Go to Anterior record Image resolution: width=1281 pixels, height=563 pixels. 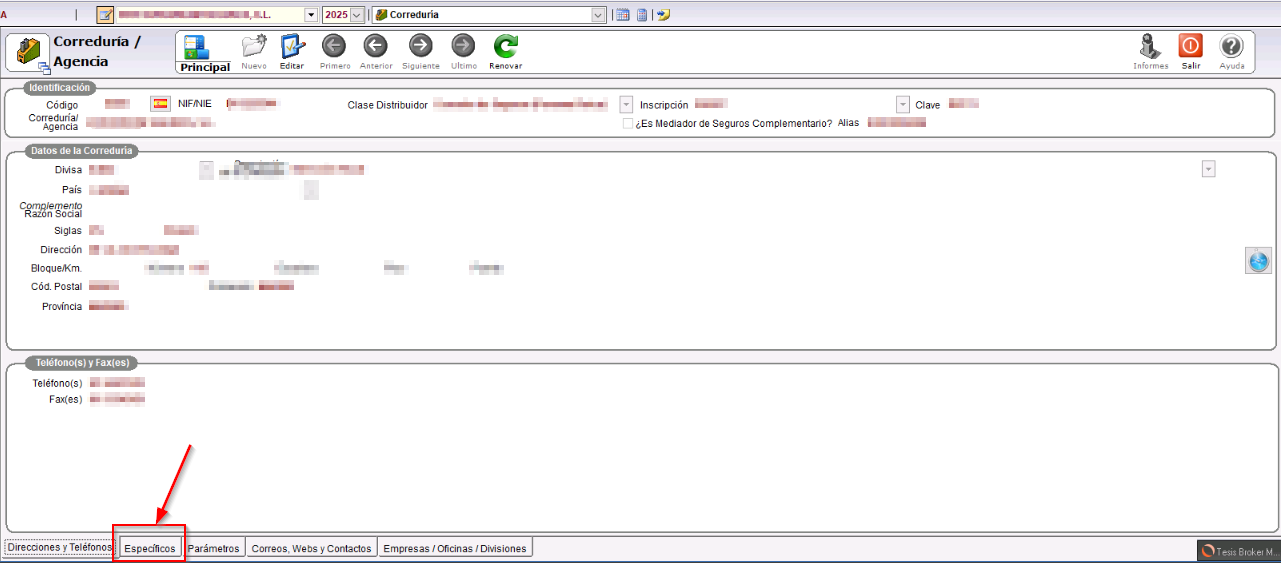(376, 52)
